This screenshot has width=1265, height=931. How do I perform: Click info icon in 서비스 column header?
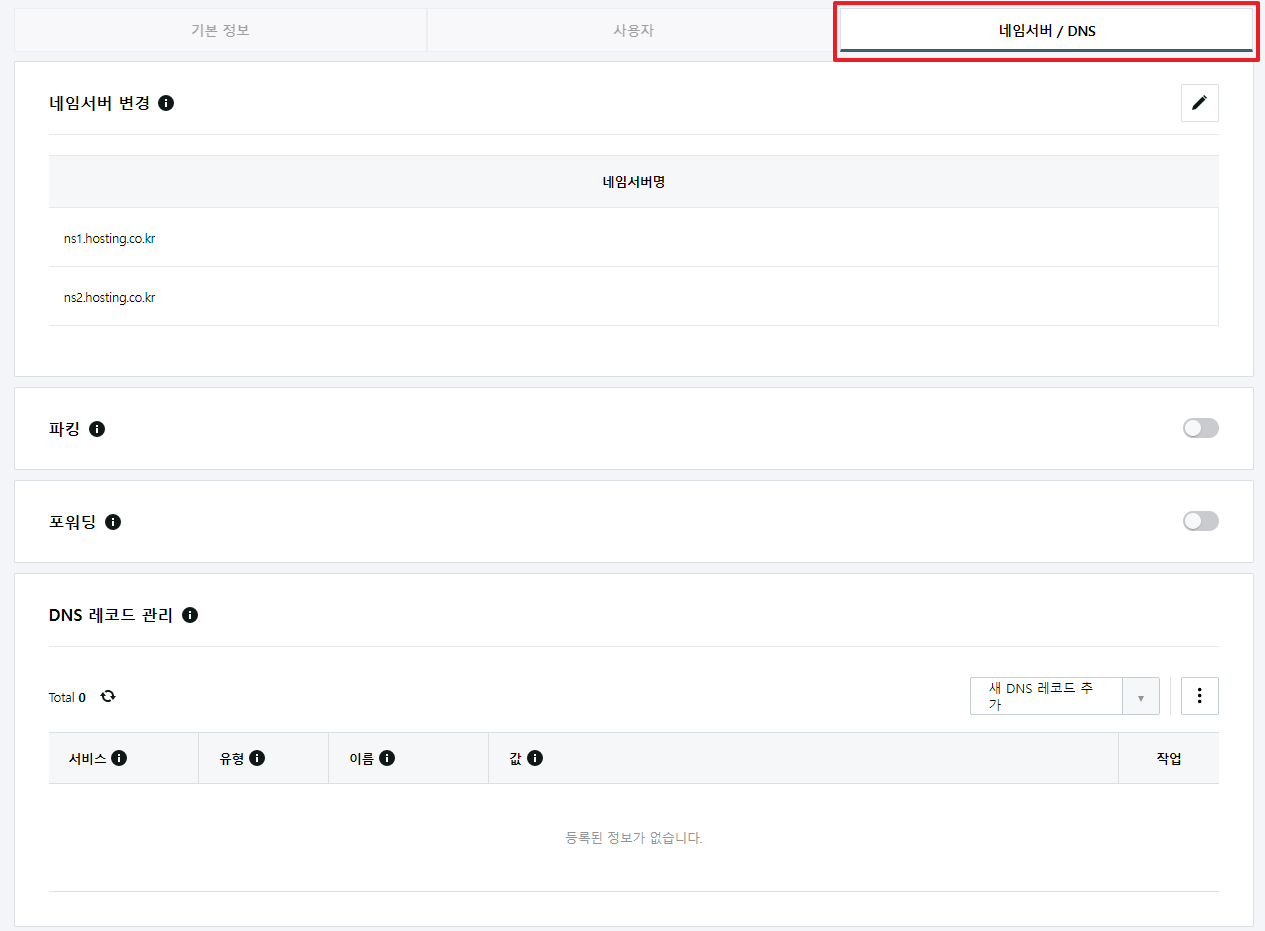click(x=119, y=758)
